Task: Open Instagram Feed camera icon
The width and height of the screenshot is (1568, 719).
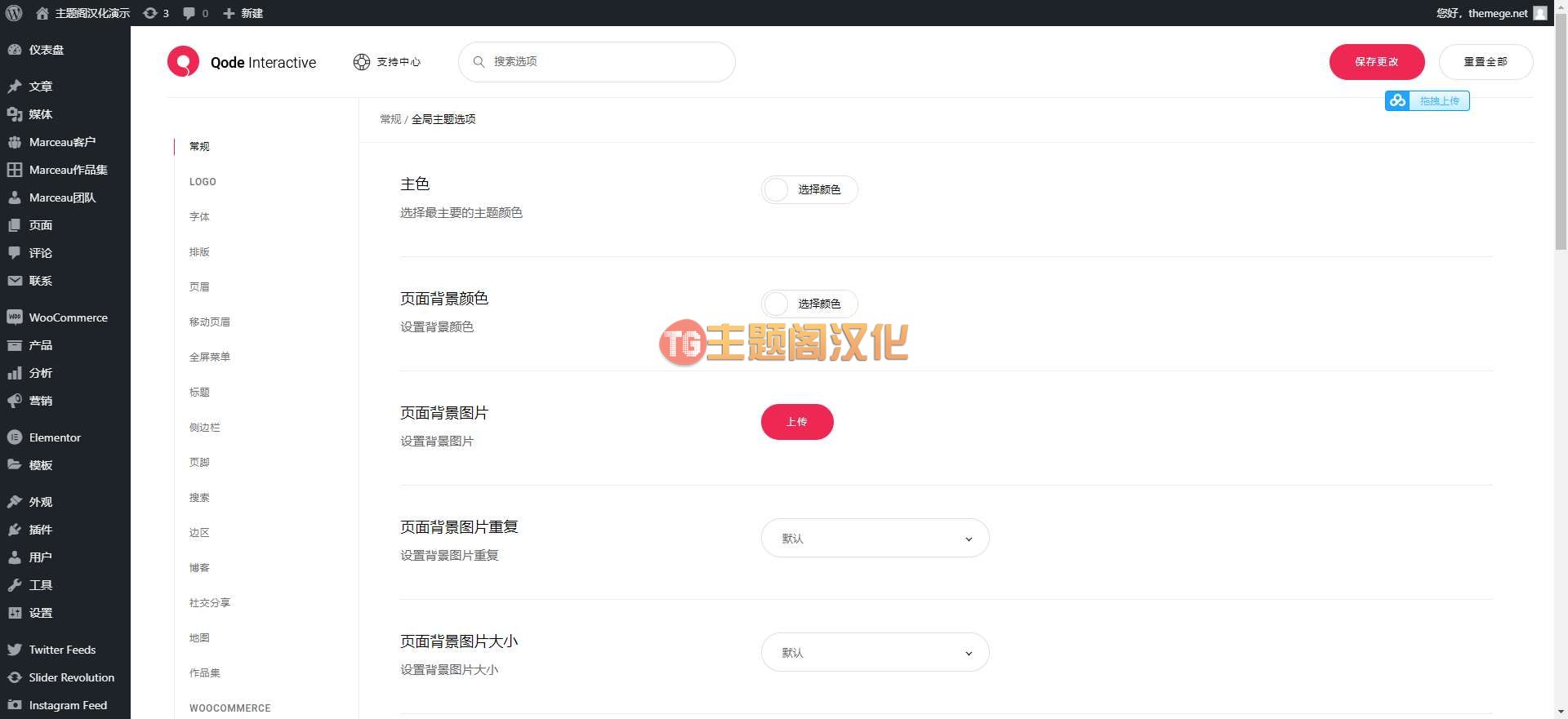Action: click(x=15, y=705)
